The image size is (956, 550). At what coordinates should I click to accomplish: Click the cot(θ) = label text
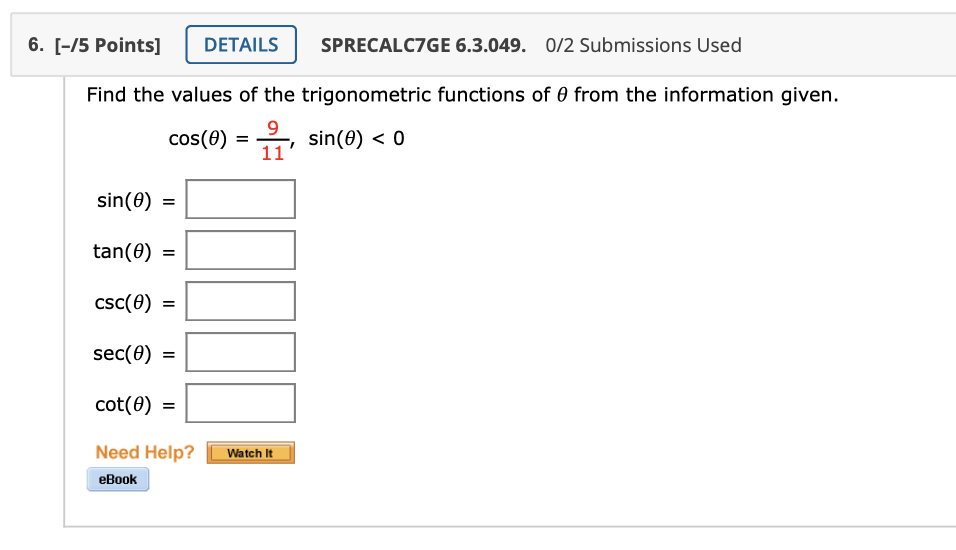tap(135, 404)
